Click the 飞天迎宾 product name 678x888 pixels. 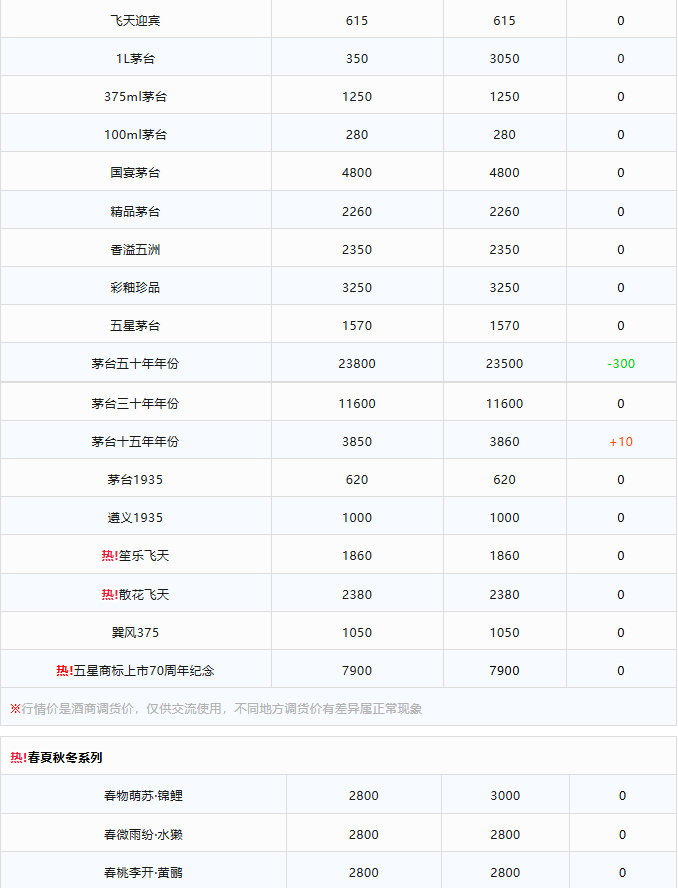click(135, 20)
